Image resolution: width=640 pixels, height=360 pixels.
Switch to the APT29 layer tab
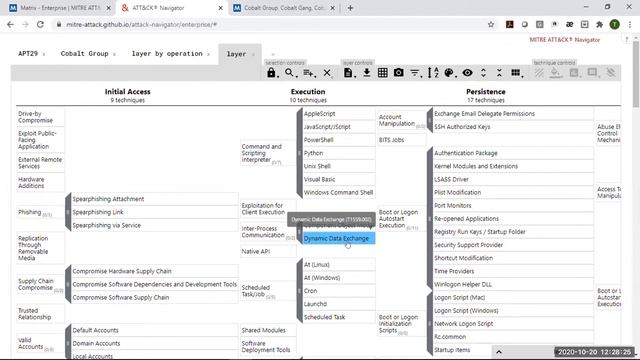pyautogui.click(x=28, y=53)
